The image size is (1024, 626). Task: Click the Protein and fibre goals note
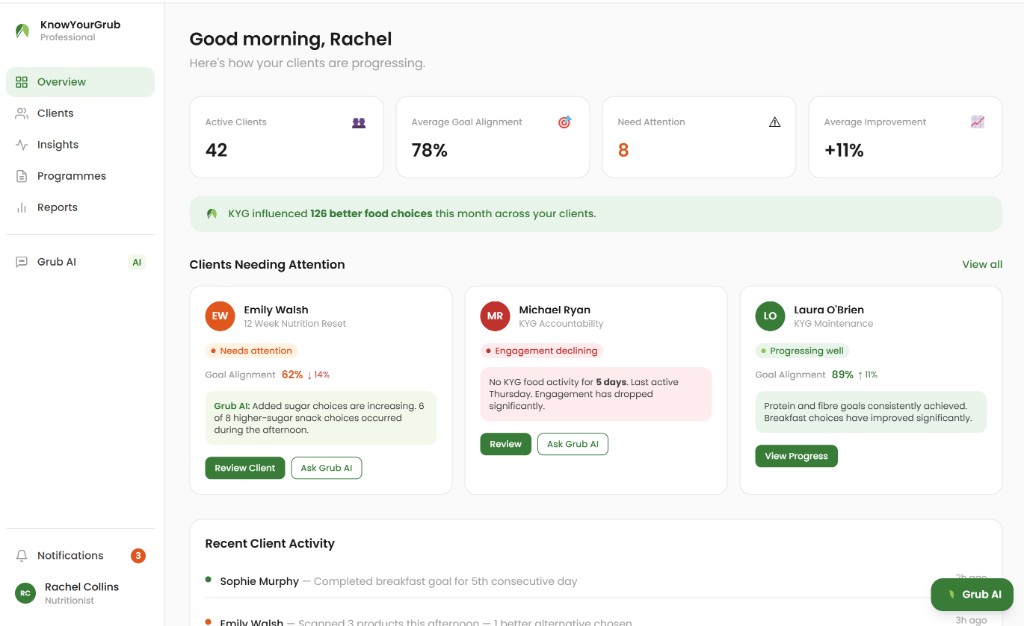click(871, 412)
